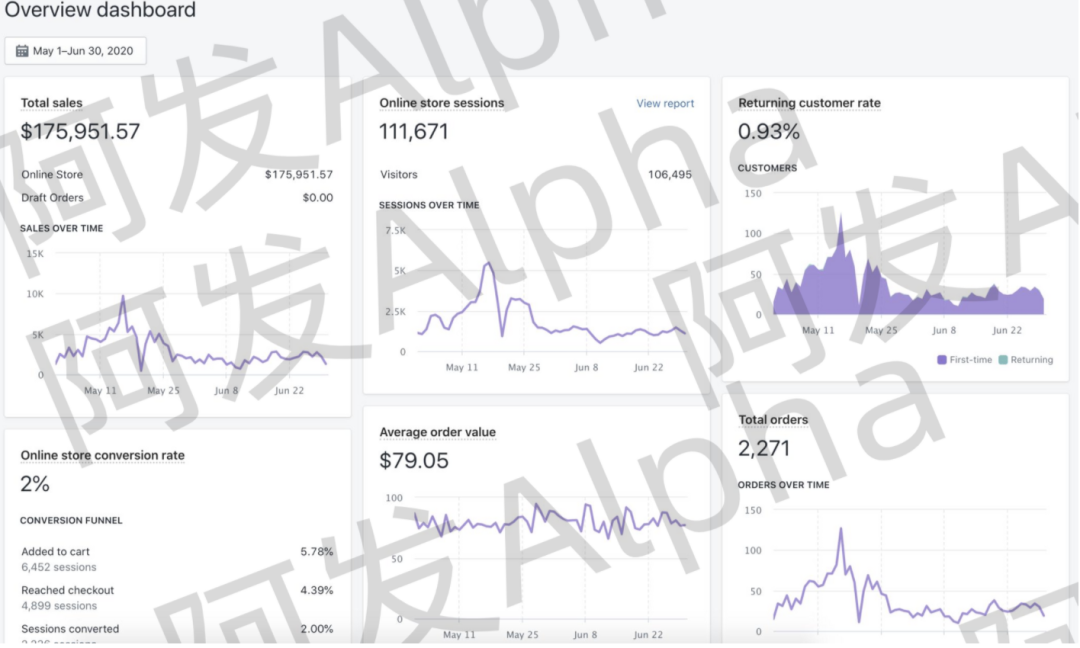Click the calendar icon in date picker
1080x648 pixels.
tap(22, 51)
